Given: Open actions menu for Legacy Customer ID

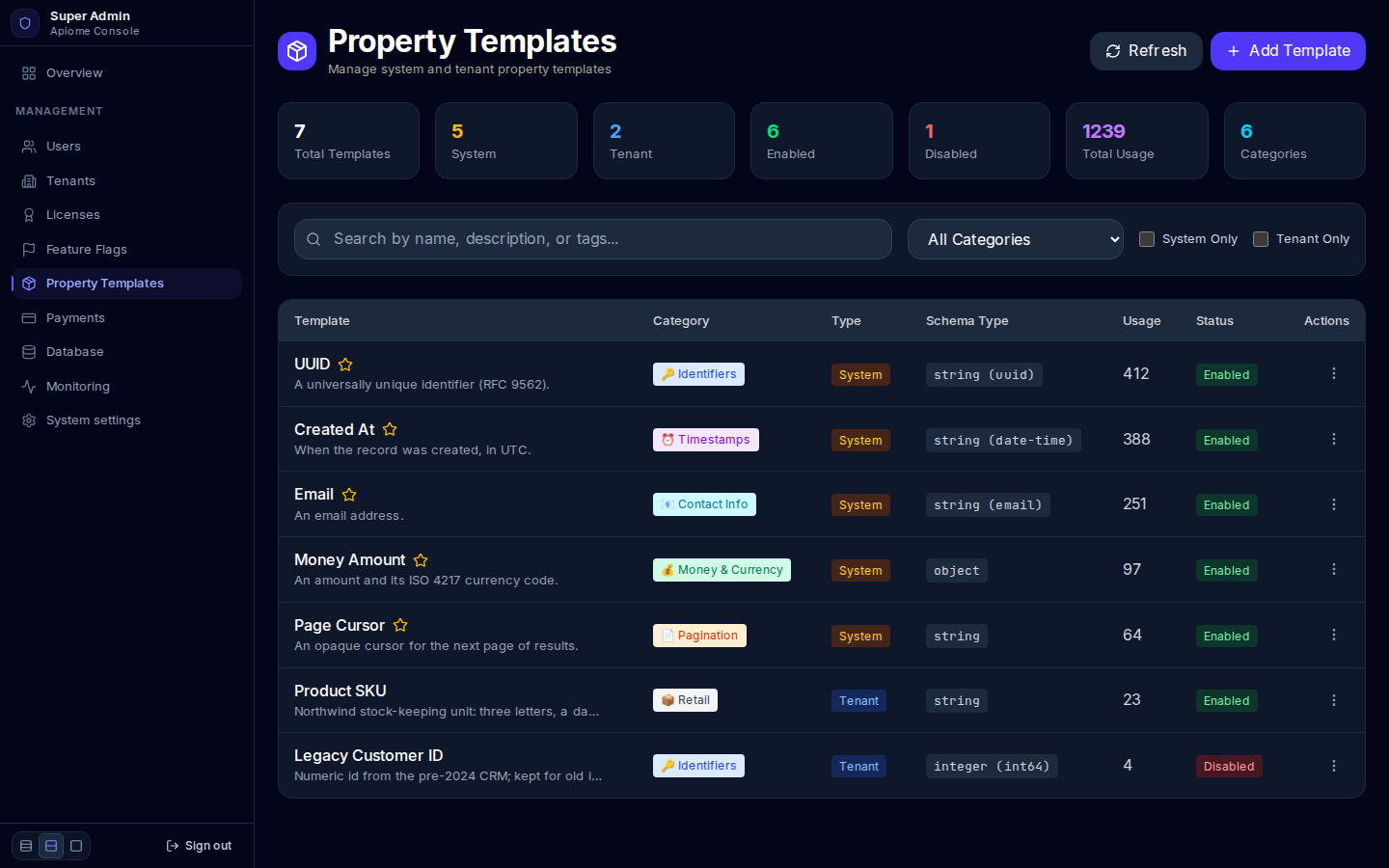Looking at the screenshot, I should (x=1334, y=766).
